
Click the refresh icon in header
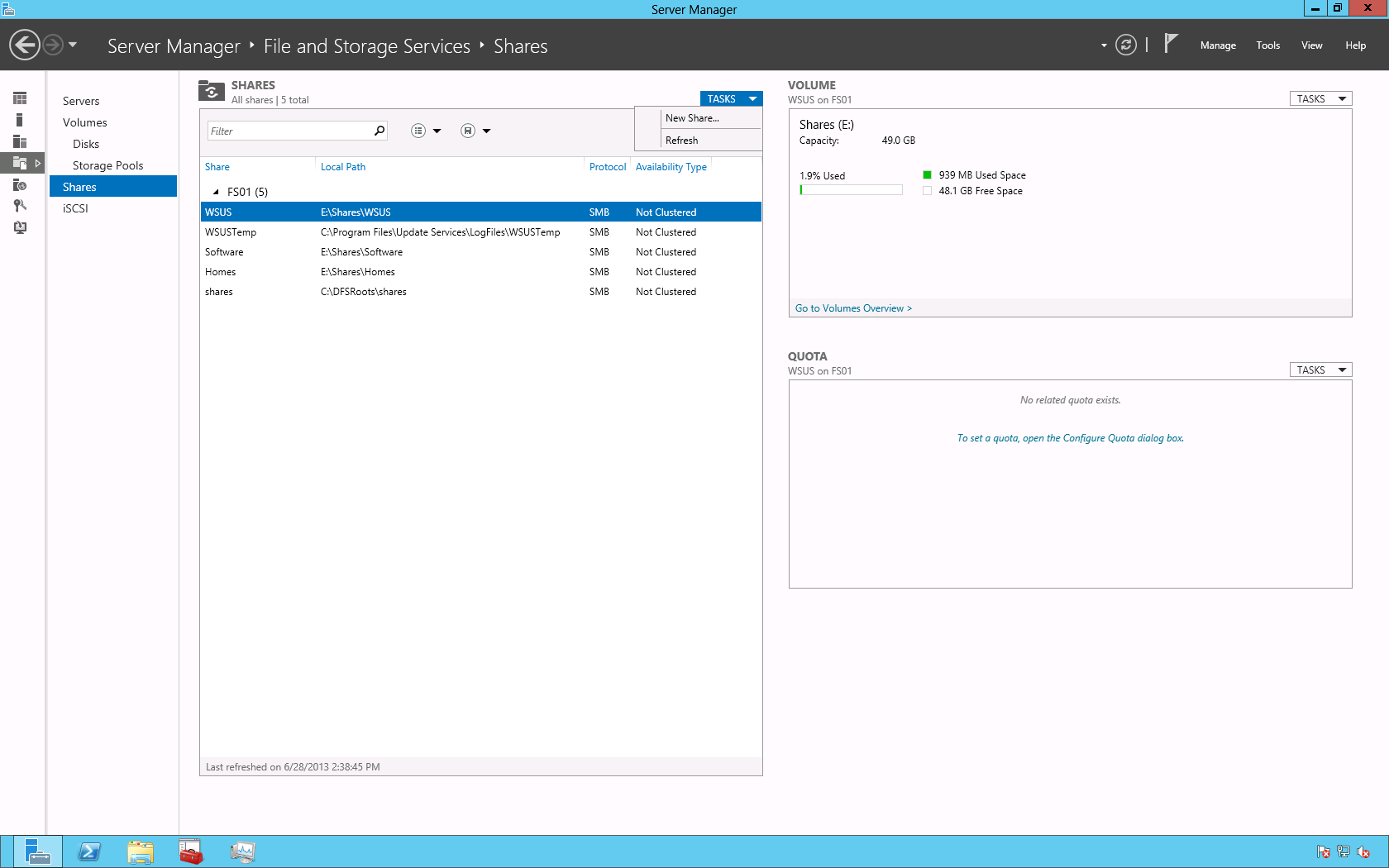pos(1126,45)
